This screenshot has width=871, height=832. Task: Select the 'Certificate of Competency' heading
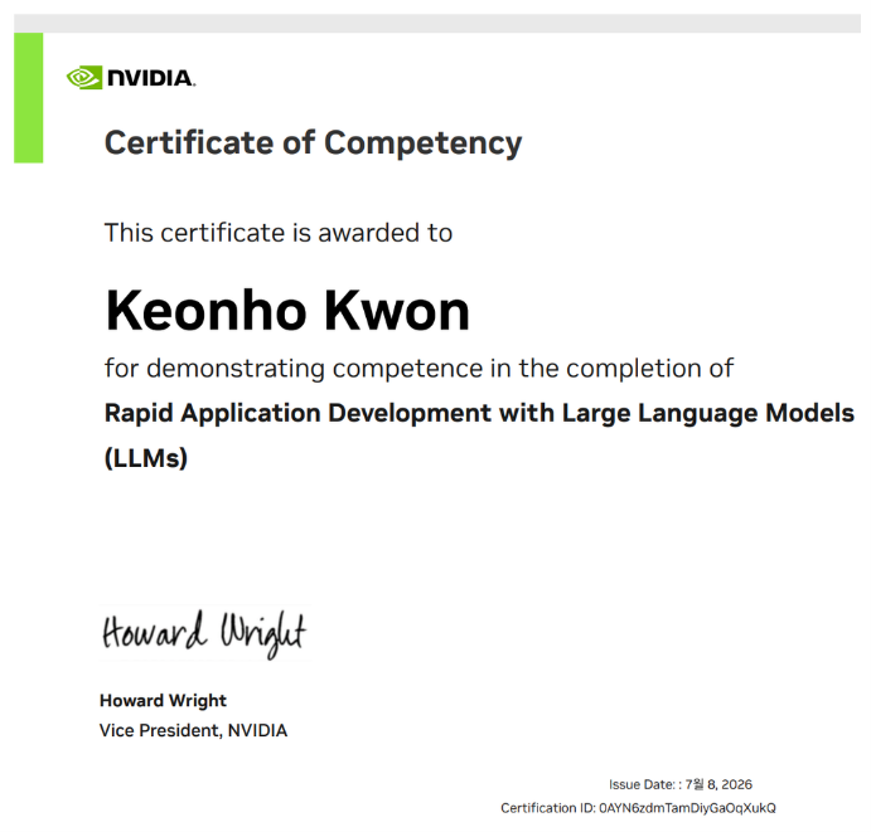point(313,143)
